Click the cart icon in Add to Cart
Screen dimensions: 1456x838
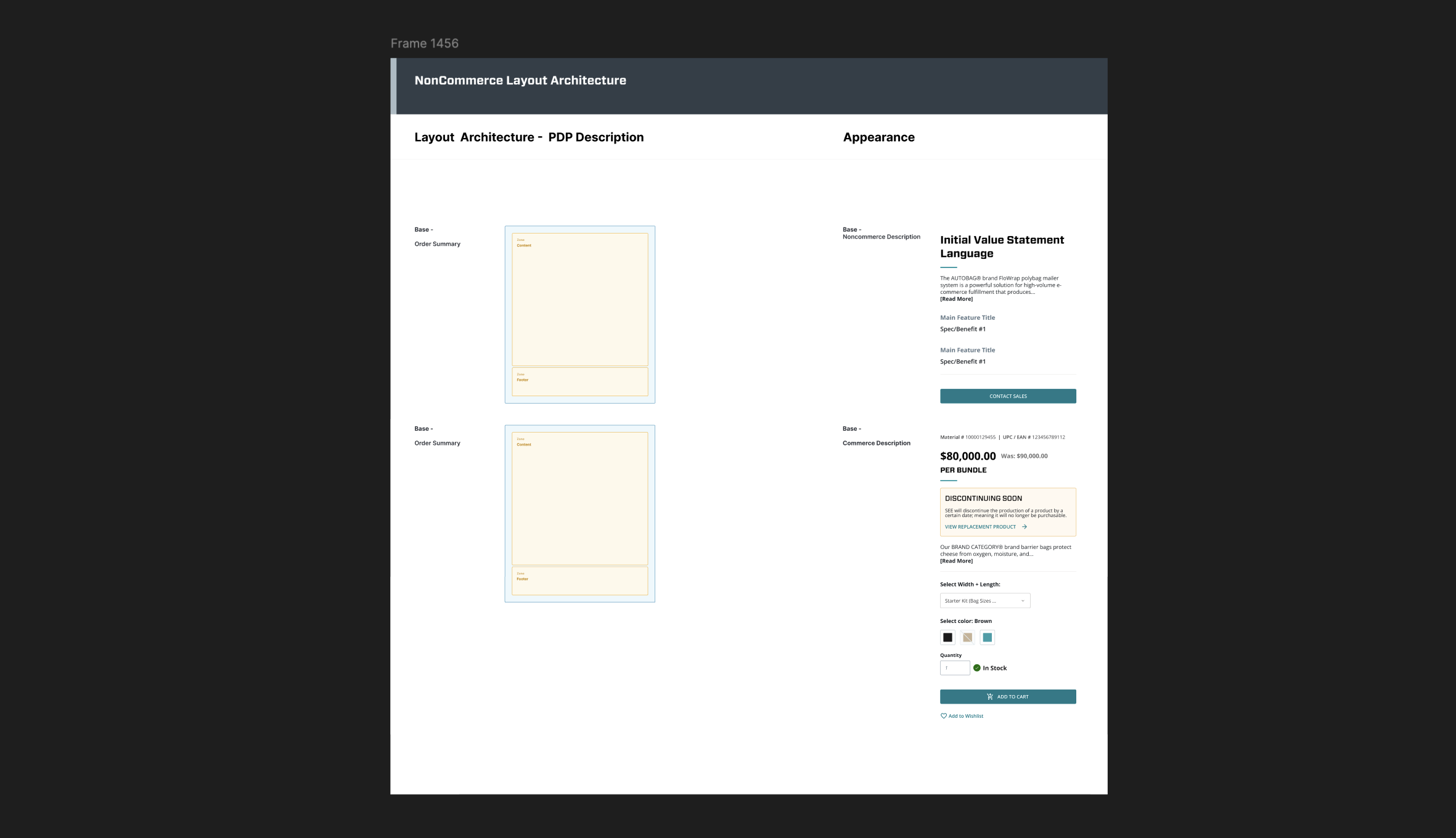click(x=990, y=697)
